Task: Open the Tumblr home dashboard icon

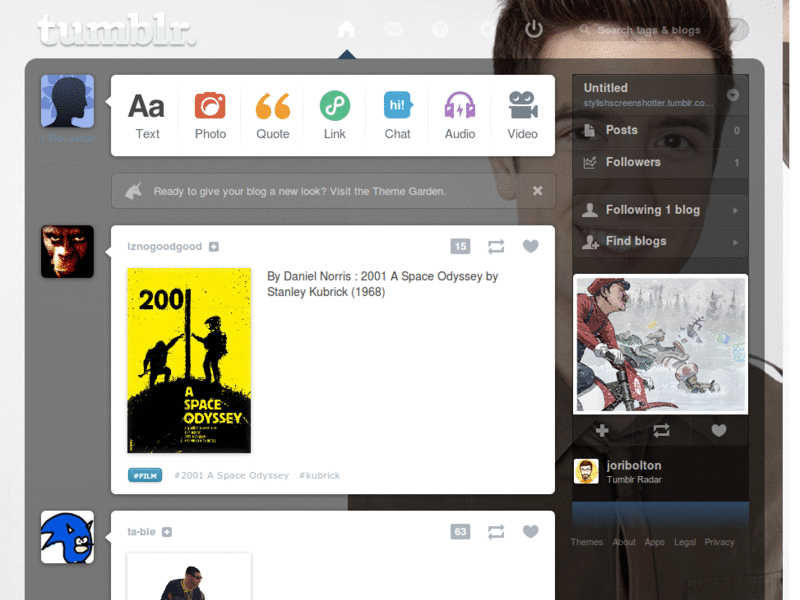Action: pos(346,29)
